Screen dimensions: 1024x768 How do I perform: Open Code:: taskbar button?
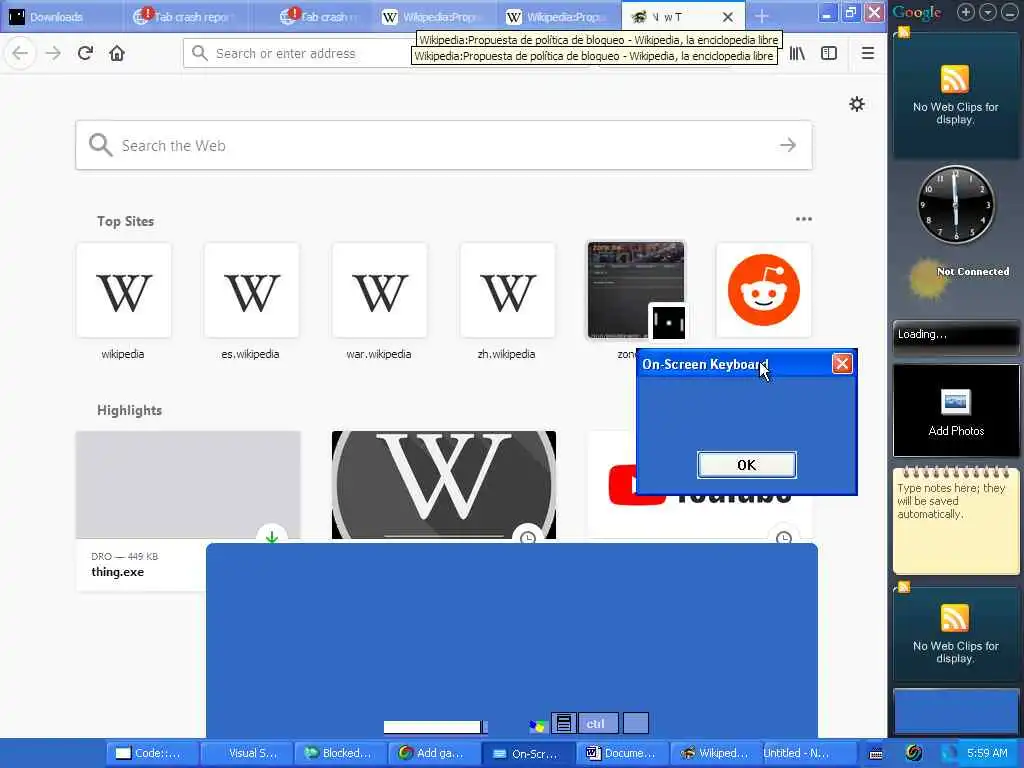151,753
